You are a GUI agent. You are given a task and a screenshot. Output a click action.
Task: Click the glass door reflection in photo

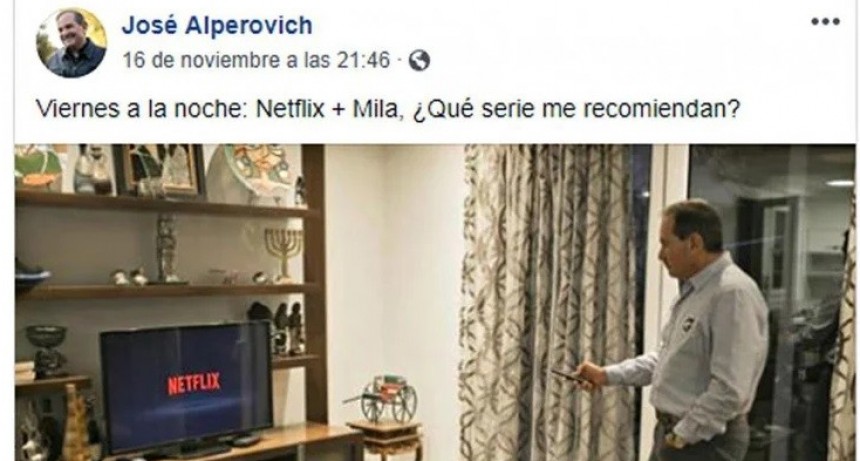tap(771, 302)
